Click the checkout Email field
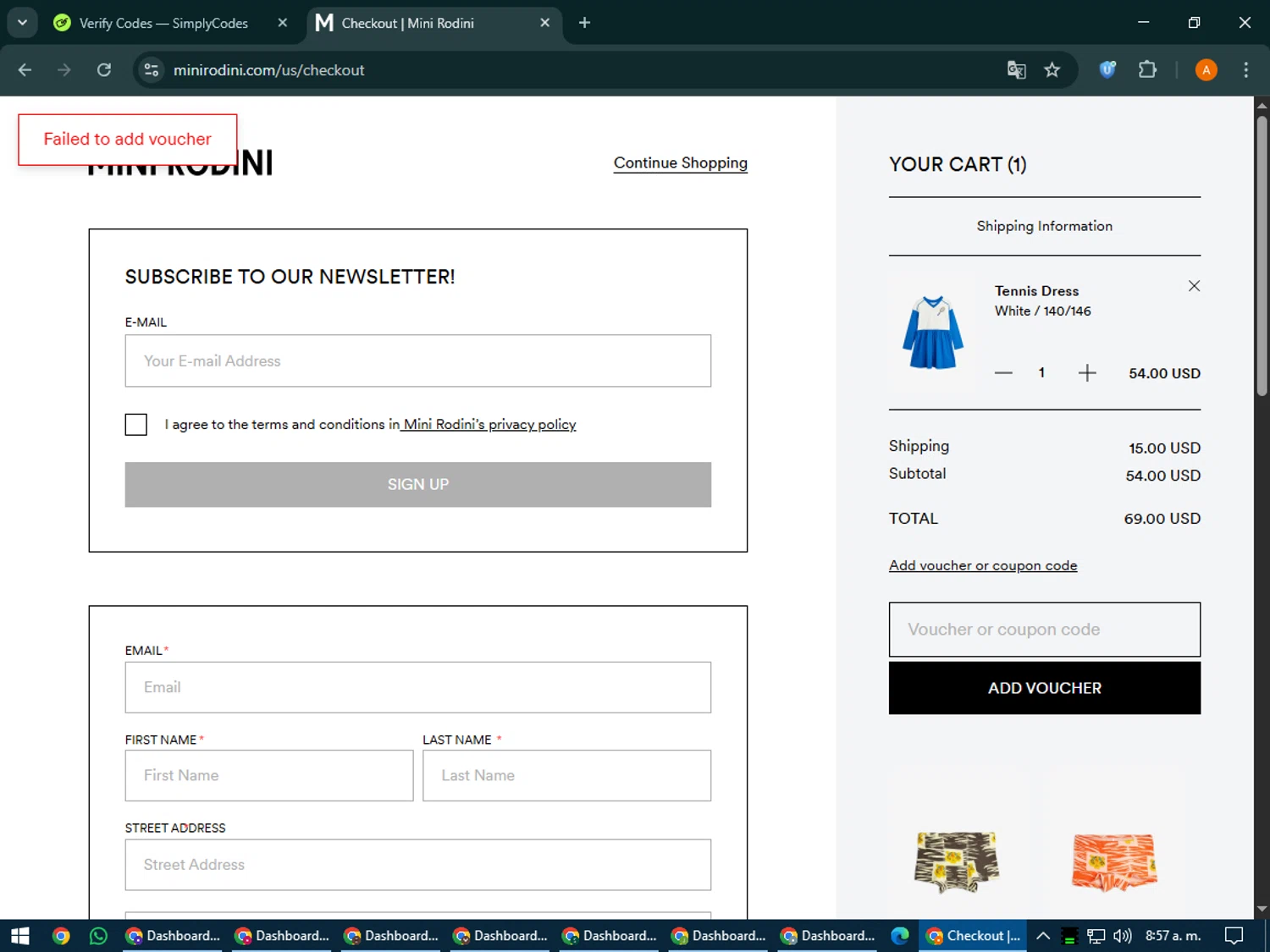Screen dimensions: 1270x952 tap(418, 687)
